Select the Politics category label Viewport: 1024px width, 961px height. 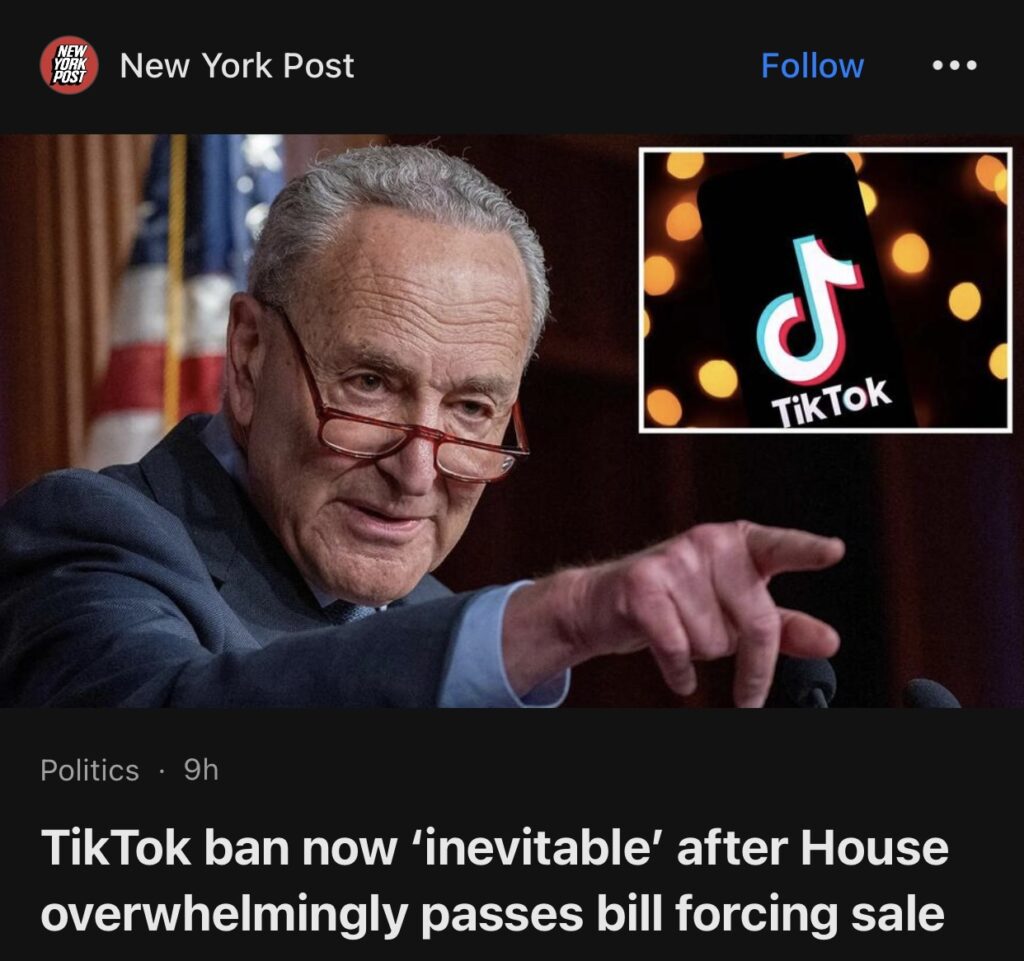pos(89,770)
